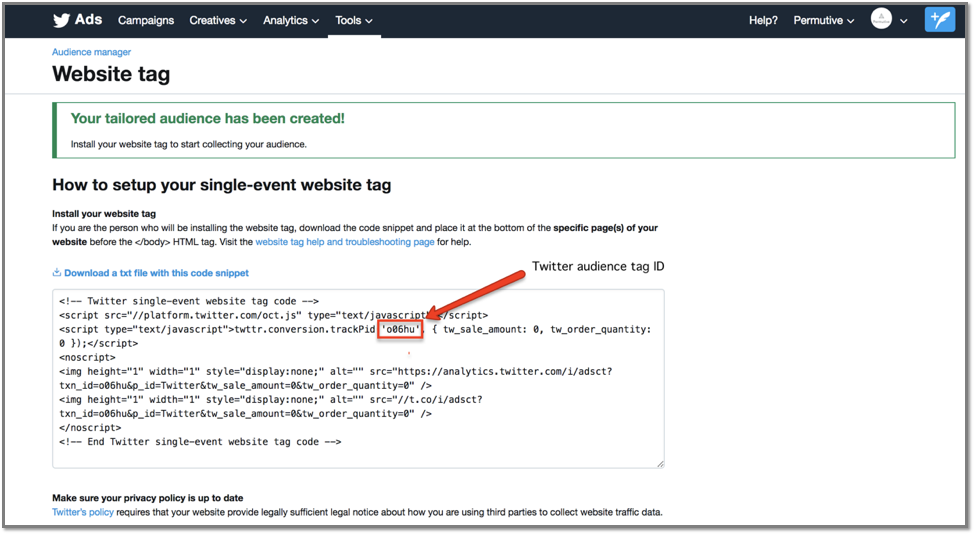Click the 'analytics.twitter.com/i/adsct?' image line
The width and height of the screenshot is (975, 535).
(336, 371)
